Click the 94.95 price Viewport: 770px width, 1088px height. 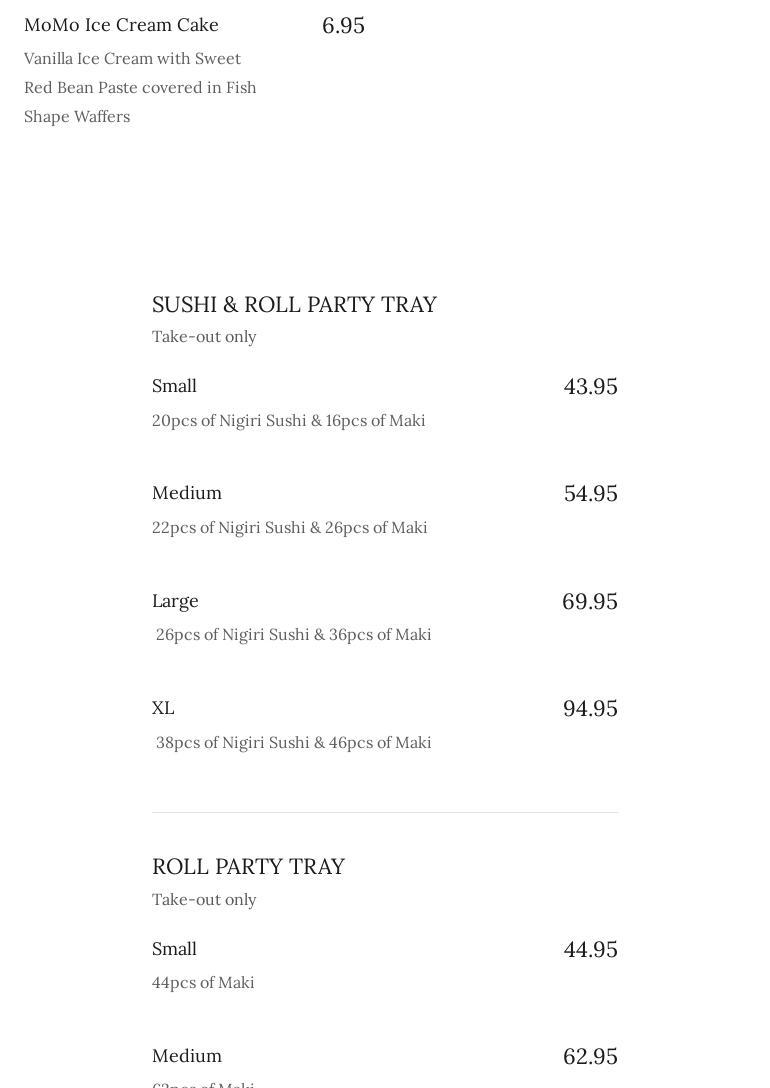pos(590,709)
